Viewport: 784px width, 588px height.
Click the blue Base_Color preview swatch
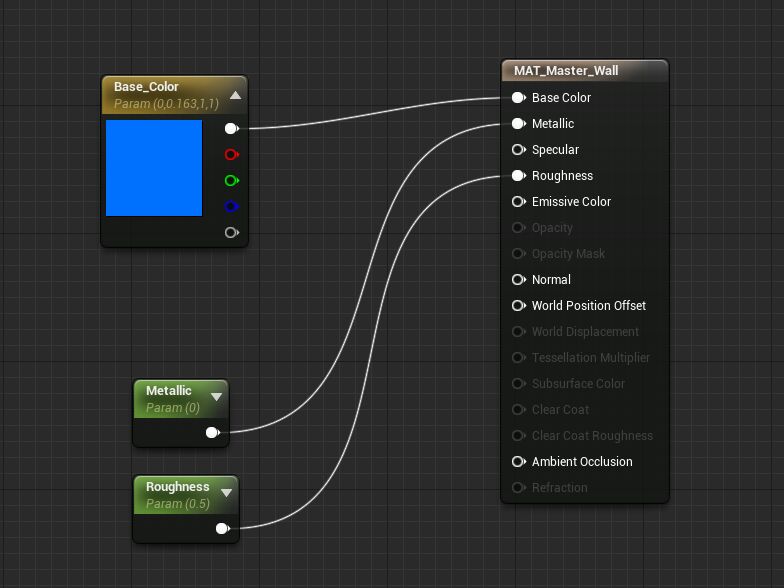coord(154,168)
